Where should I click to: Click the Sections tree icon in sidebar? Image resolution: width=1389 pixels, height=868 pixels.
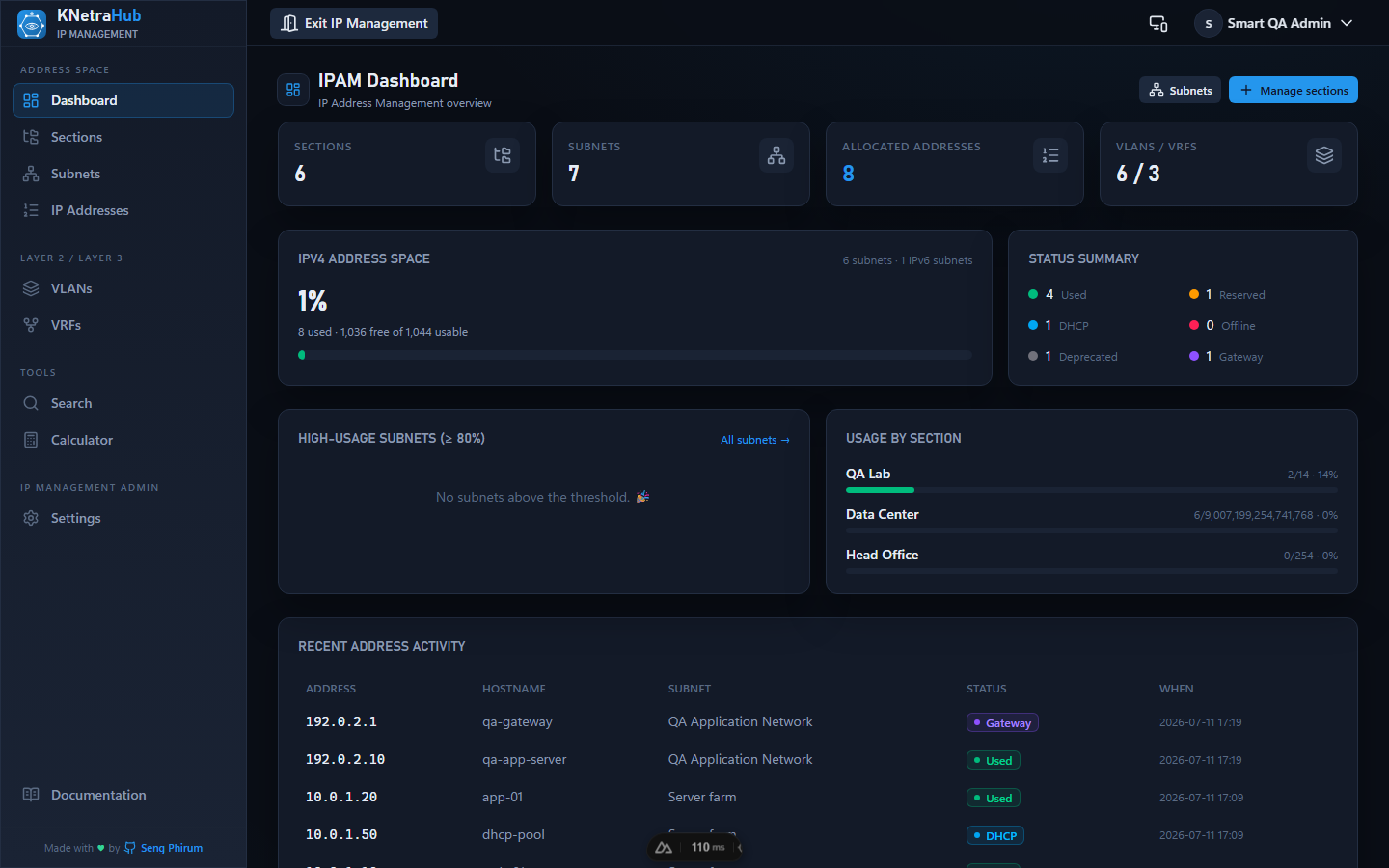[x=31, y=137]
